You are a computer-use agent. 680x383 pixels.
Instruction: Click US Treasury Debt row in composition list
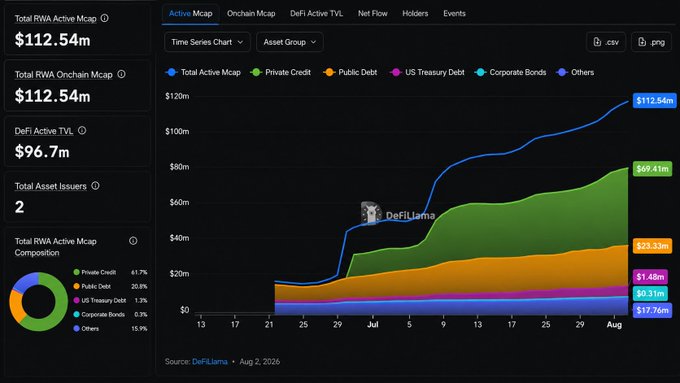click(x=110, y=300)
